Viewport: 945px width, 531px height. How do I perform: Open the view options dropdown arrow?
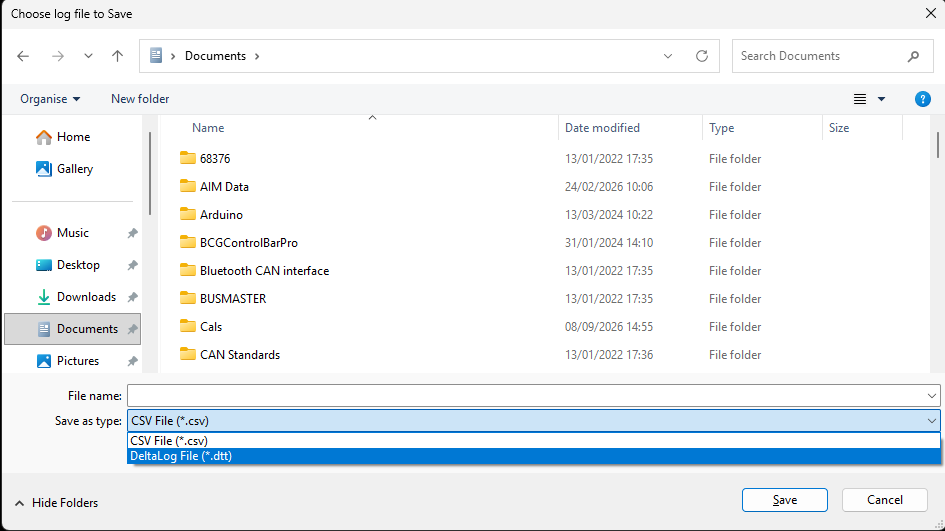pyautogui.click(x=881, y=99)
